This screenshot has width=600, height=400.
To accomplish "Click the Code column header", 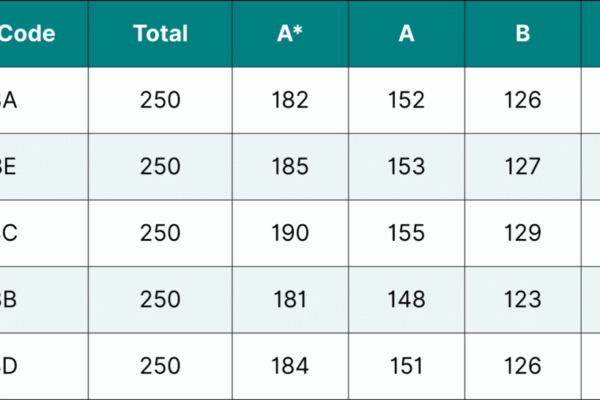I will tap(28, 33).
